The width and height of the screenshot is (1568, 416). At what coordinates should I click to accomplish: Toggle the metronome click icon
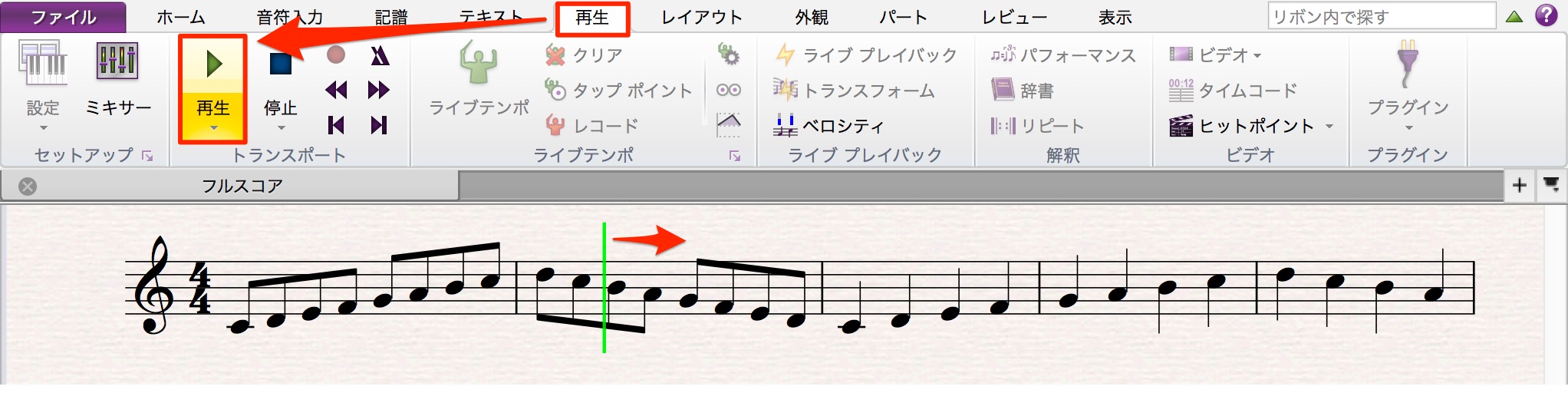tap(379, 54)
